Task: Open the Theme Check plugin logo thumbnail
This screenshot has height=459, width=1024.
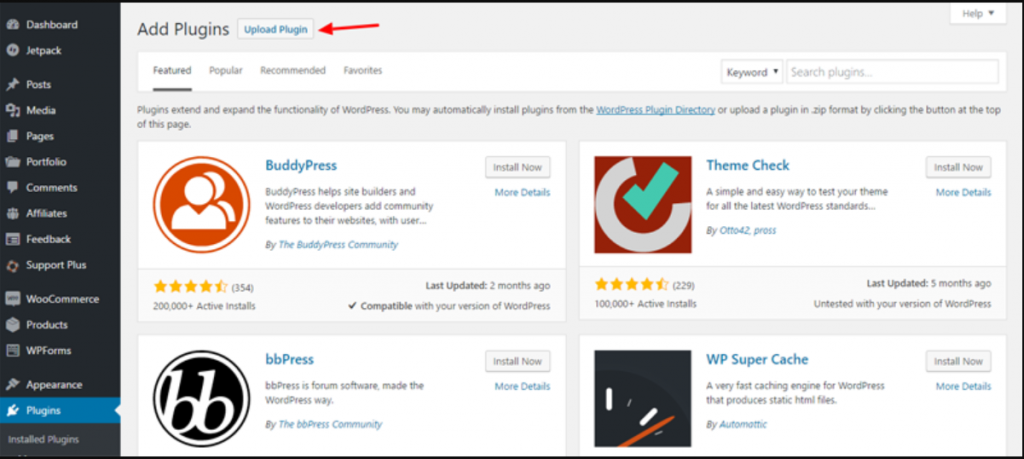Action: point(643,204)
